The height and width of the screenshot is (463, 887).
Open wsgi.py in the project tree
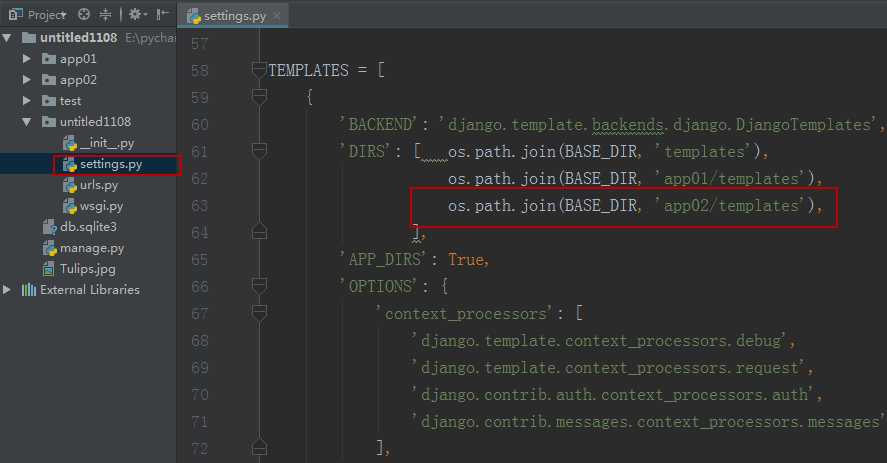(x=101, y=206)
